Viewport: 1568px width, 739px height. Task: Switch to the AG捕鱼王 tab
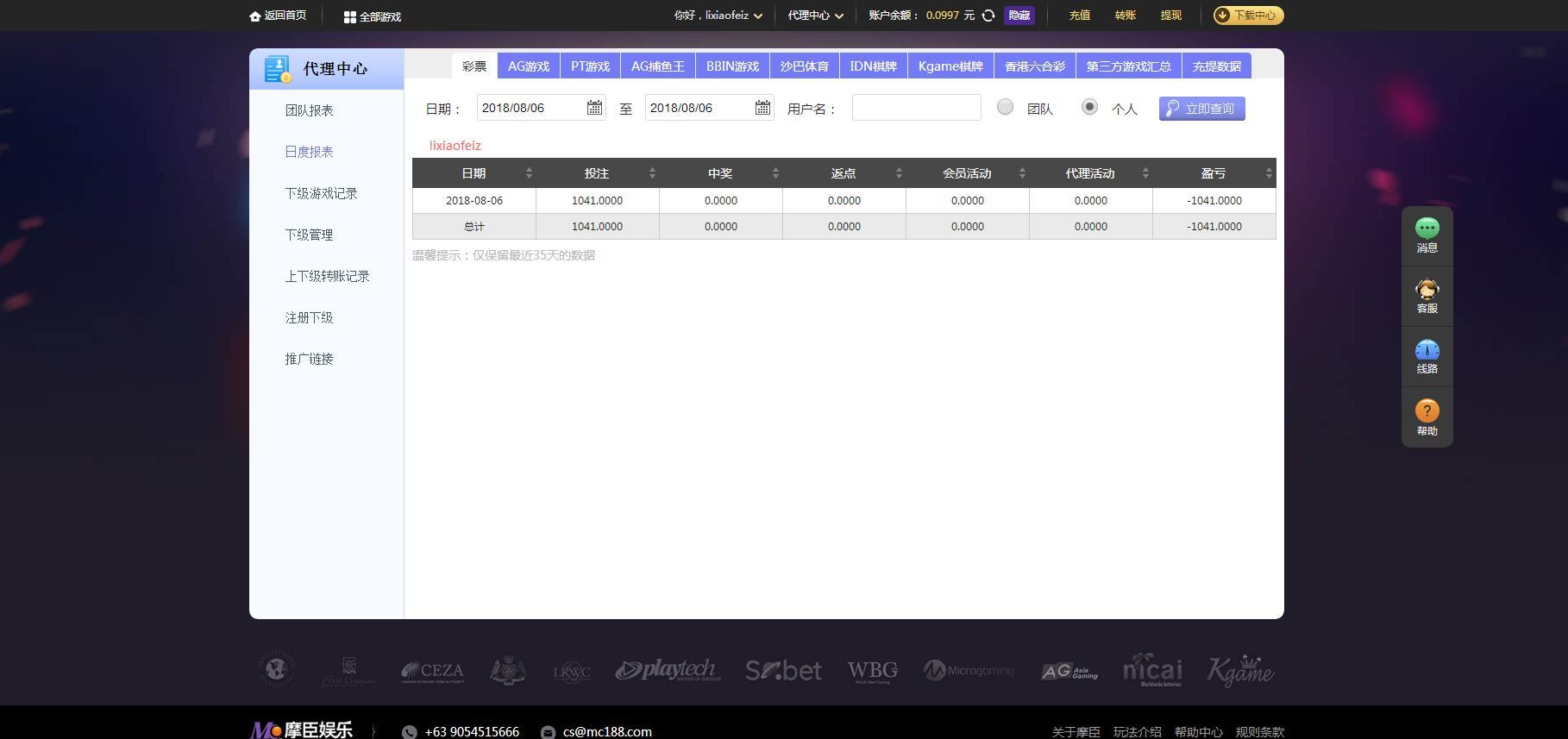658,66
